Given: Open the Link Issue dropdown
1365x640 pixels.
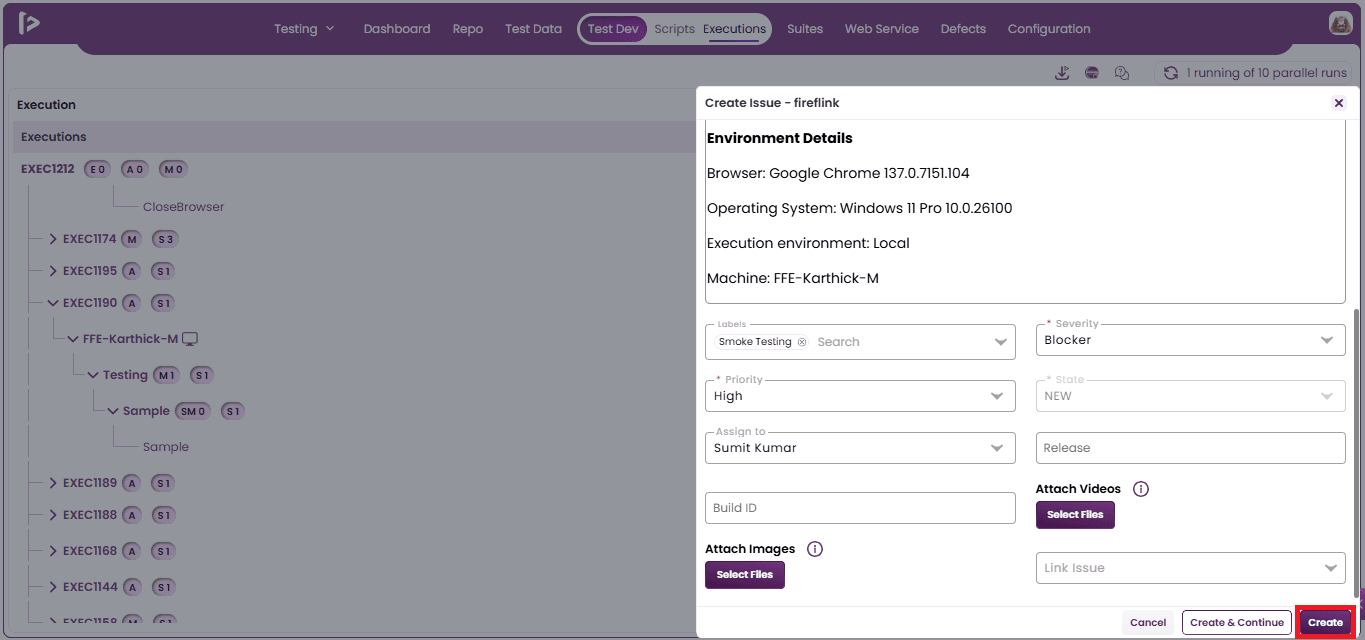Looking at the screenshot, I should click(x=1190, y=568).
